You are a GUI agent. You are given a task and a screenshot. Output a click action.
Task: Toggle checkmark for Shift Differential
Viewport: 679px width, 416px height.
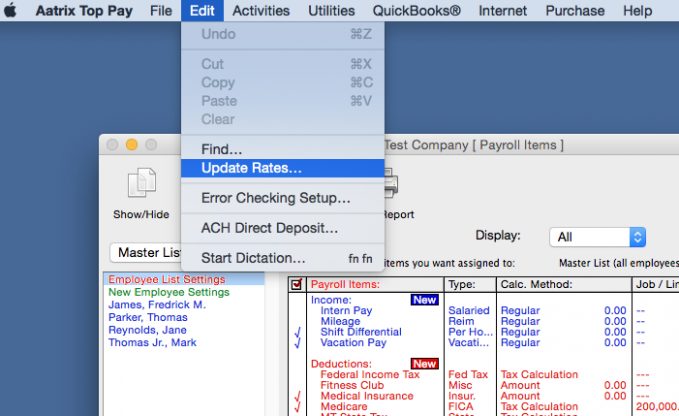pos(297,332)
